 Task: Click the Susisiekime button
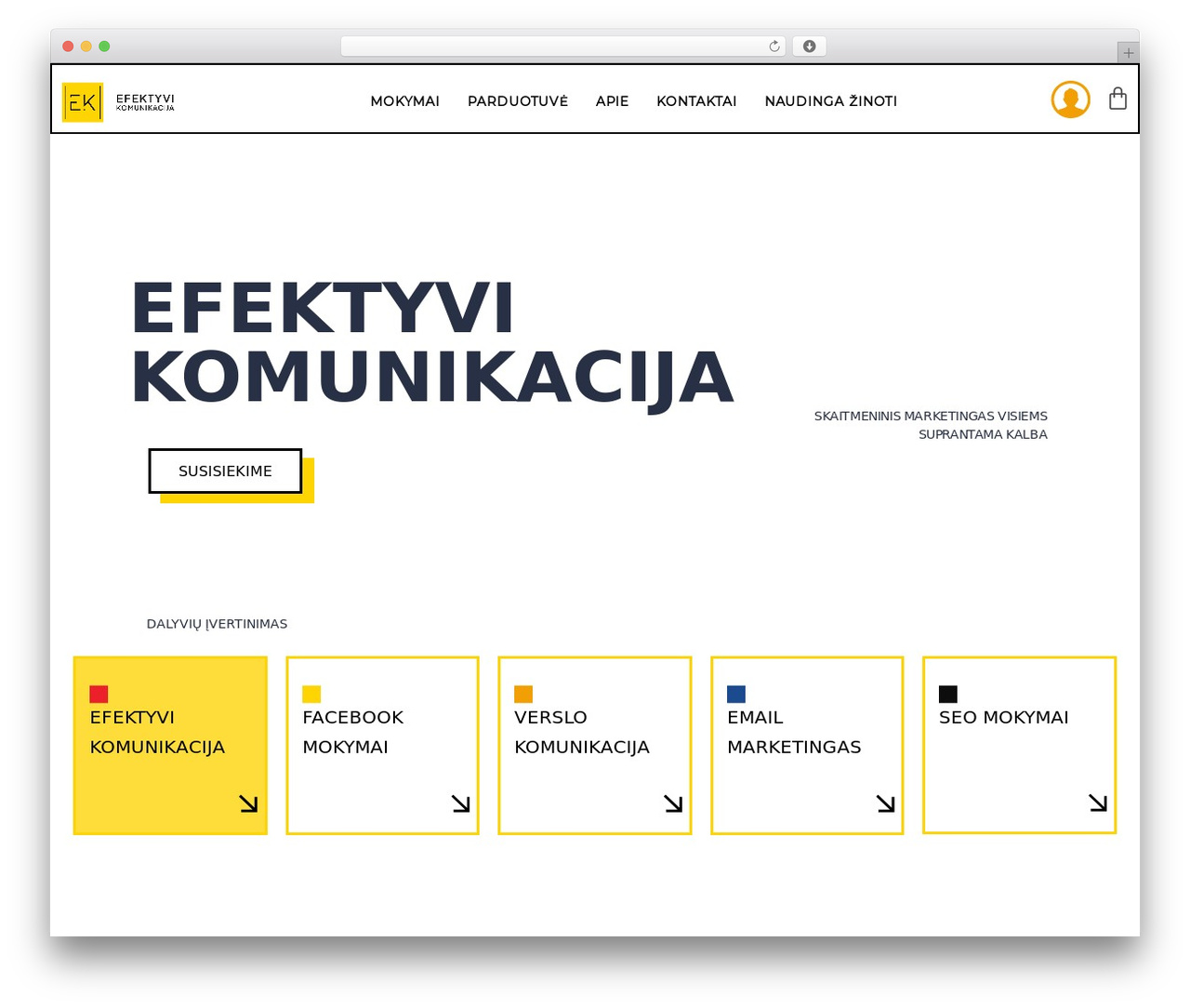225,471
